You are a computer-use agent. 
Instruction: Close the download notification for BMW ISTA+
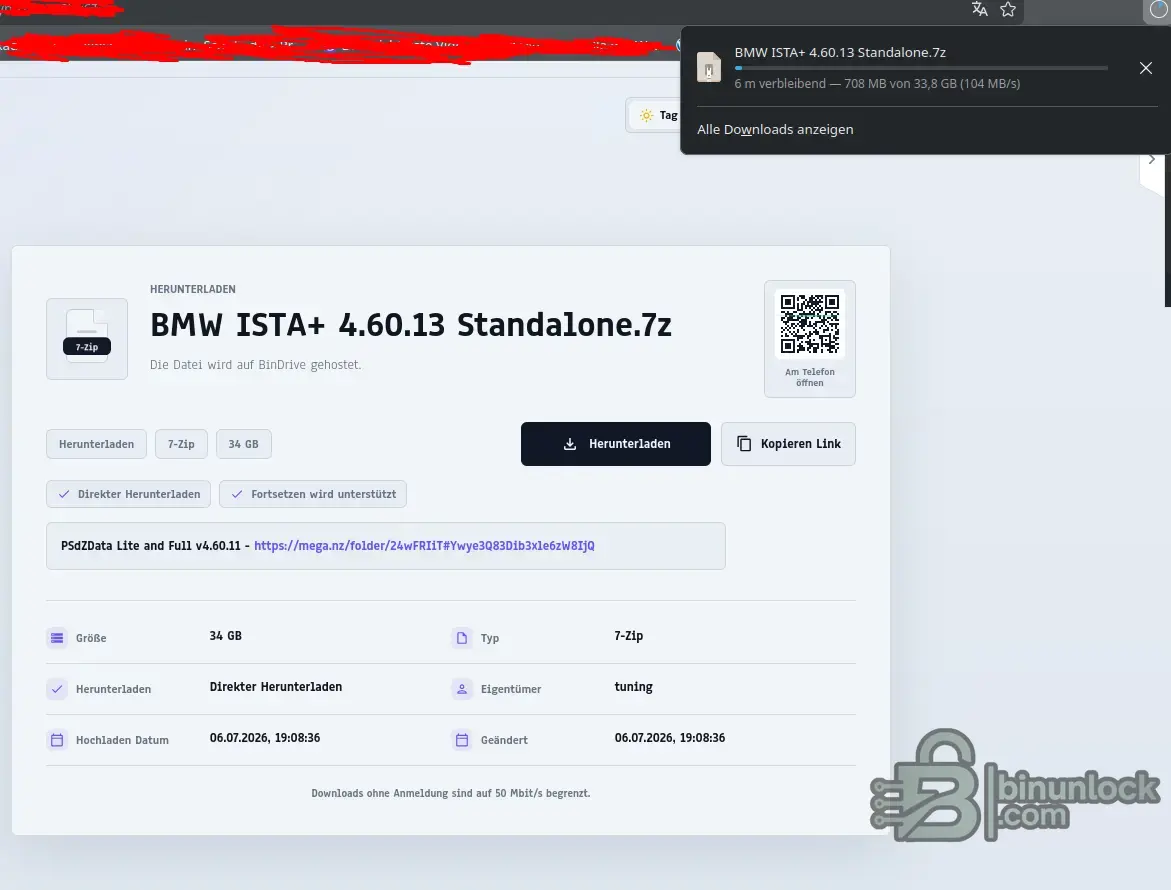1146,68
